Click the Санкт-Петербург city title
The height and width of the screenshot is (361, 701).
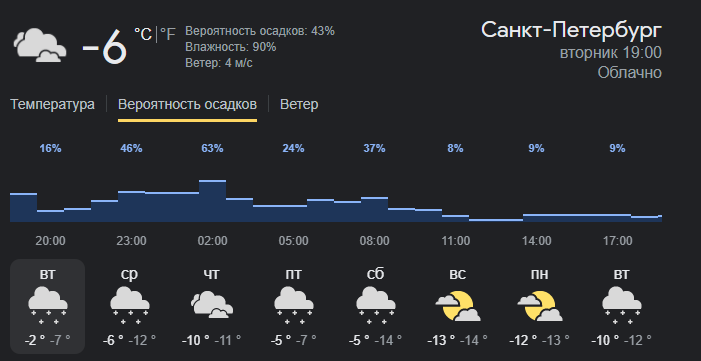(571, 30)
